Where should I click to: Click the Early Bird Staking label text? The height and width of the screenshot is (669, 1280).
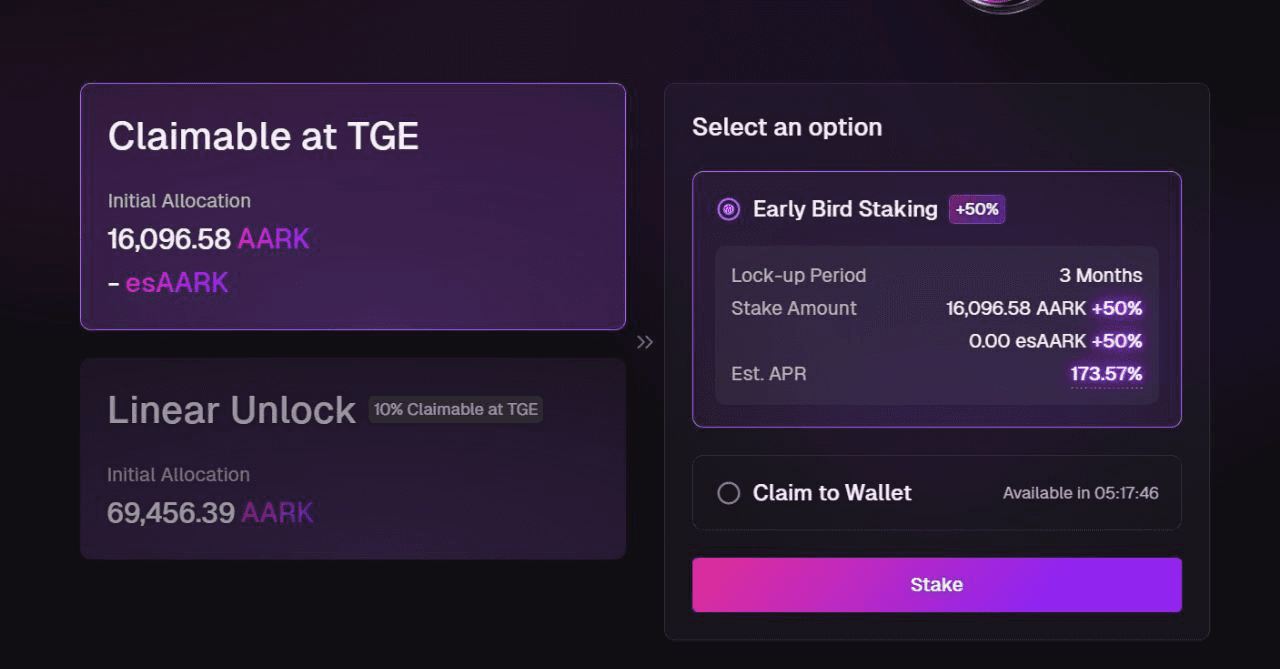(x=845, y=209)
